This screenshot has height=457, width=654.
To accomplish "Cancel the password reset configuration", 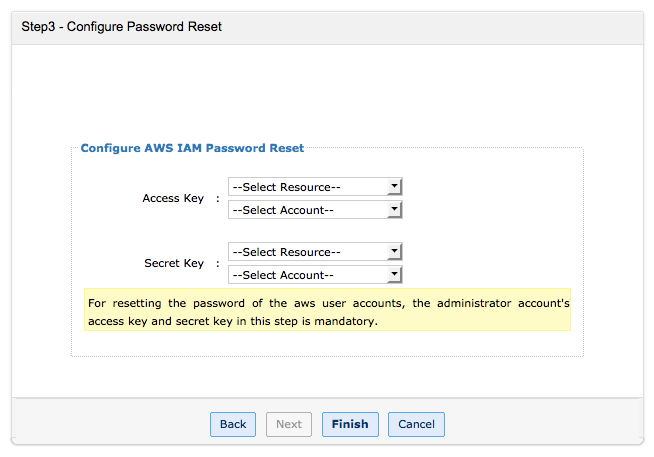I will pos(416,424).
